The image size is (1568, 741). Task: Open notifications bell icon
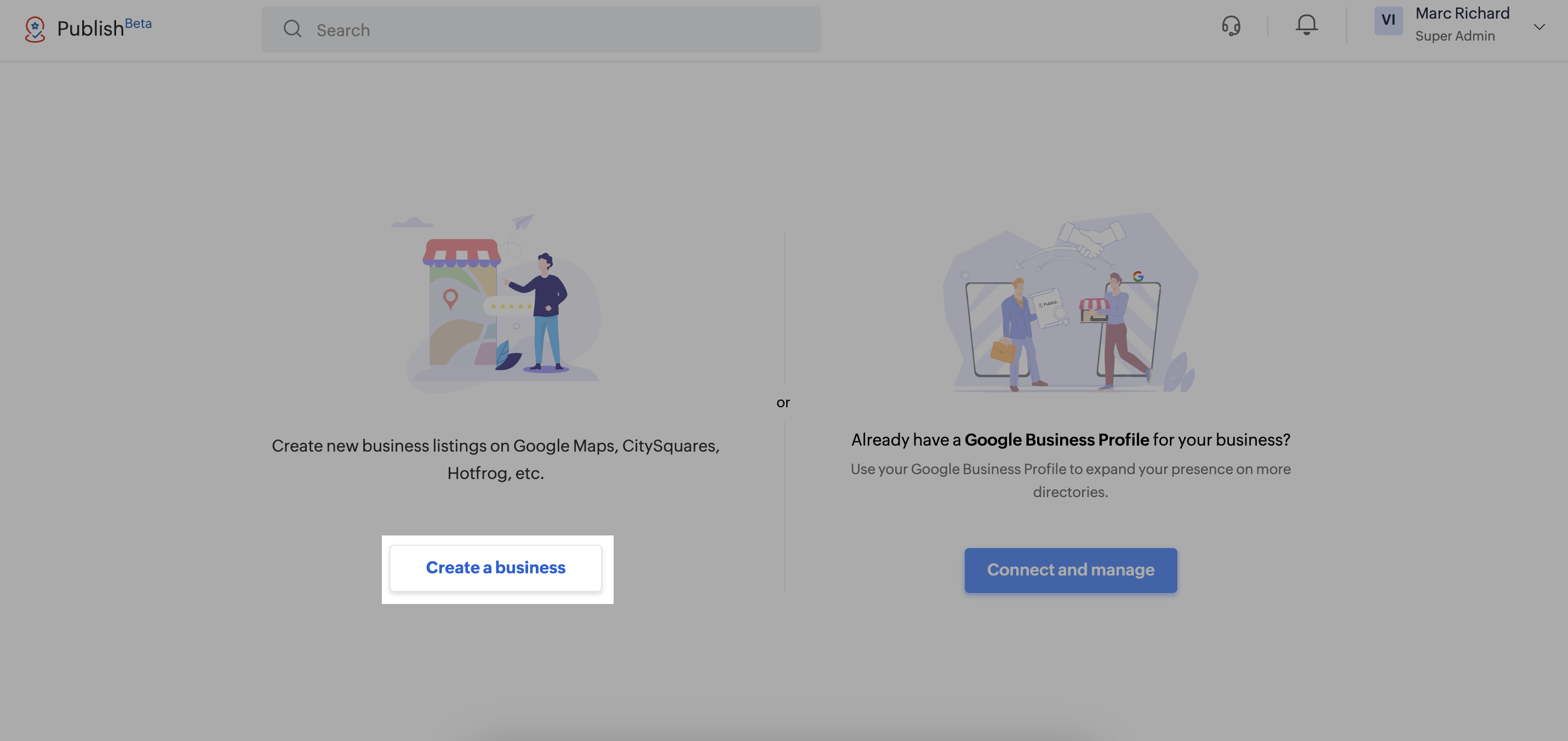pos(1306,25)
